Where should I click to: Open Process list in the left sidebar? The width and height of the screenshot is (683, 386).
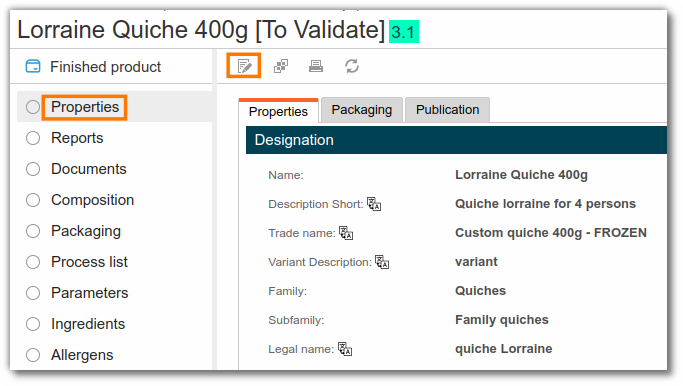89,262
